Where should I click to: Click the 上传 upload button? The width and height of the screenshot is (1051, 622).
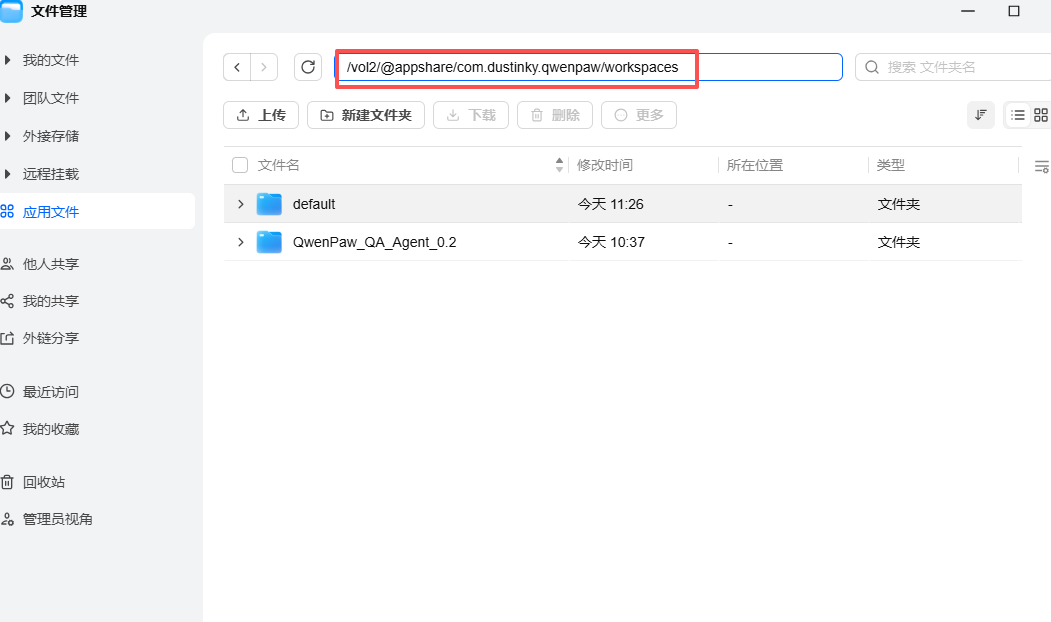pos(261,115)
